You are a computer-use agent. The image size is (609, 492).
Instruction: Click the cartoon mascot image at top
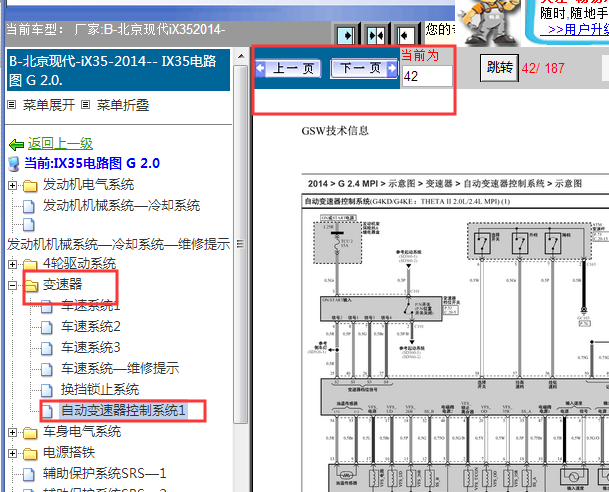coord(488,23)
